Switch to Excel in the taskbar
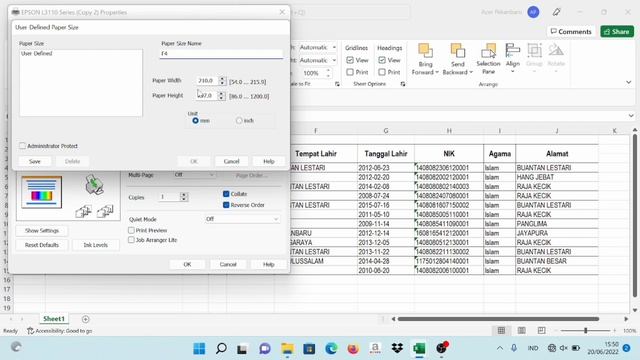 pyautogui.click(x=419, y=348)
